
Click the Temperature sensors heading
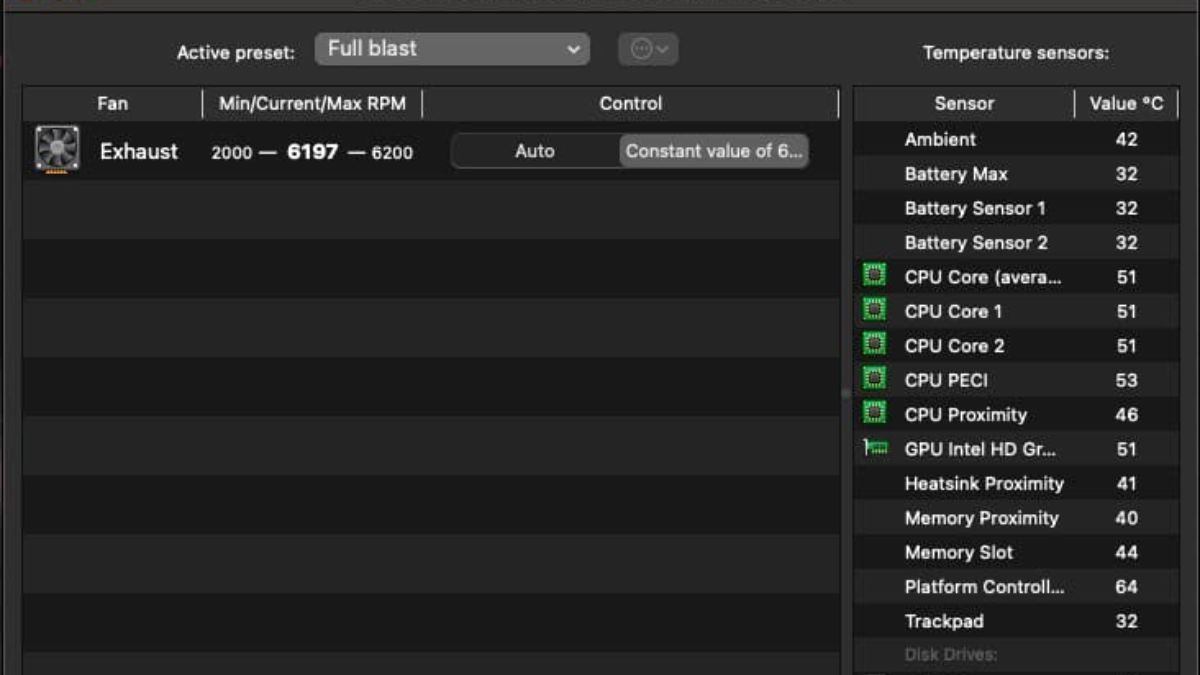coord(1016,53)
